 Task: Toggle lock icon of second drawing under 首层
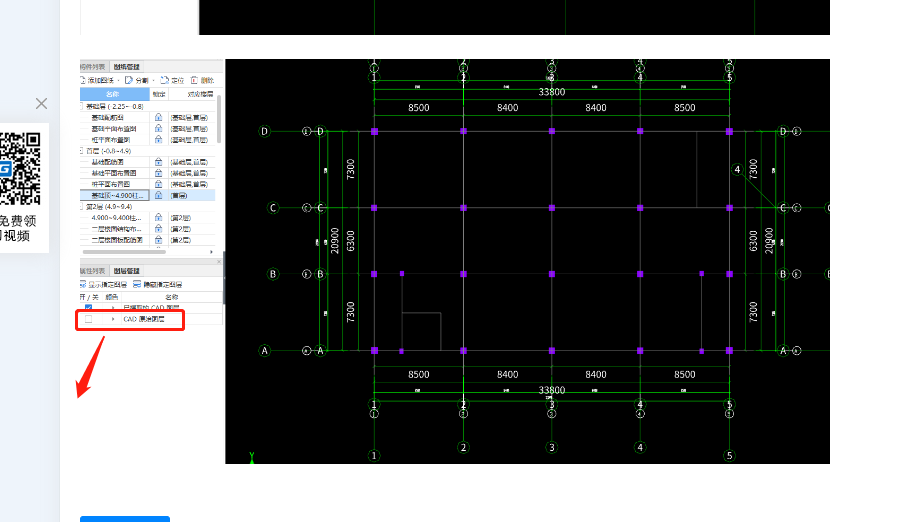pyautogui.click(x=159, y=173)
